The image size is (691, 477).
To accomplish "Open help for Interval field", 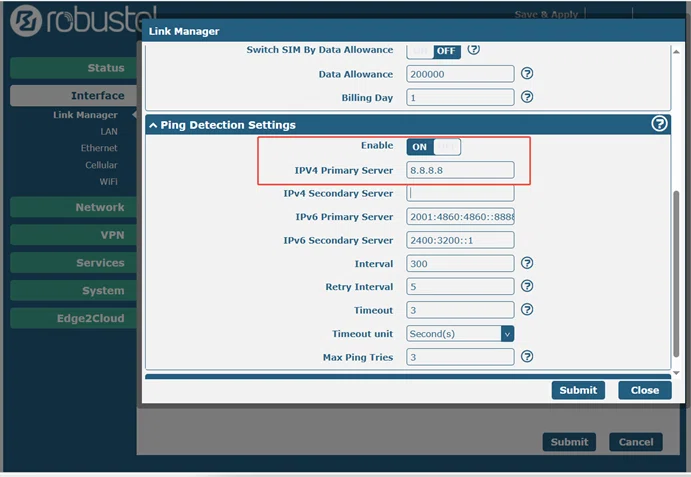I will click(x=527, y=263).
